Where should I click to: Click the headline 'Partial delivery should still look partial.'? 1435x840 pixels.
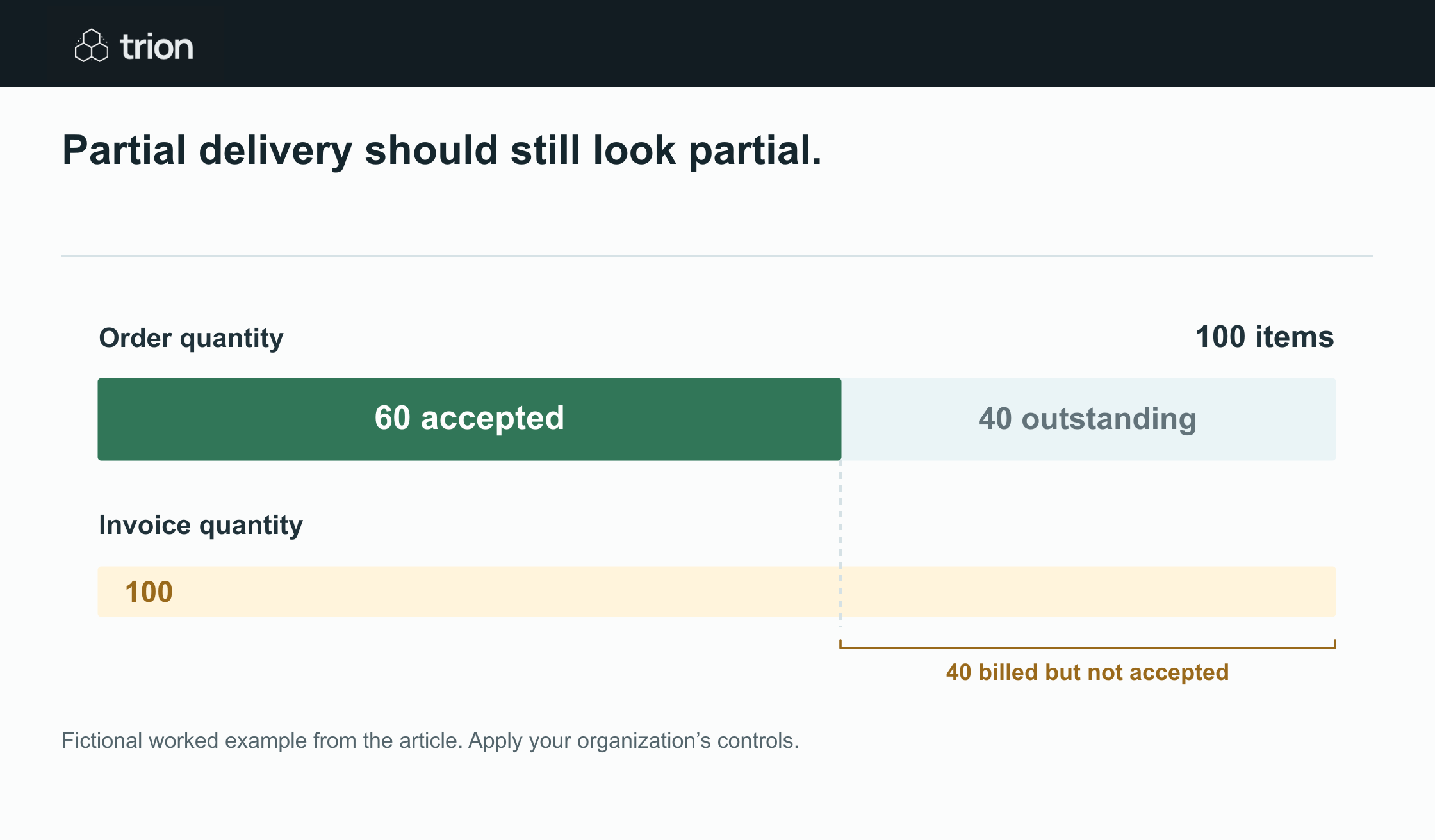pos(441,150)
